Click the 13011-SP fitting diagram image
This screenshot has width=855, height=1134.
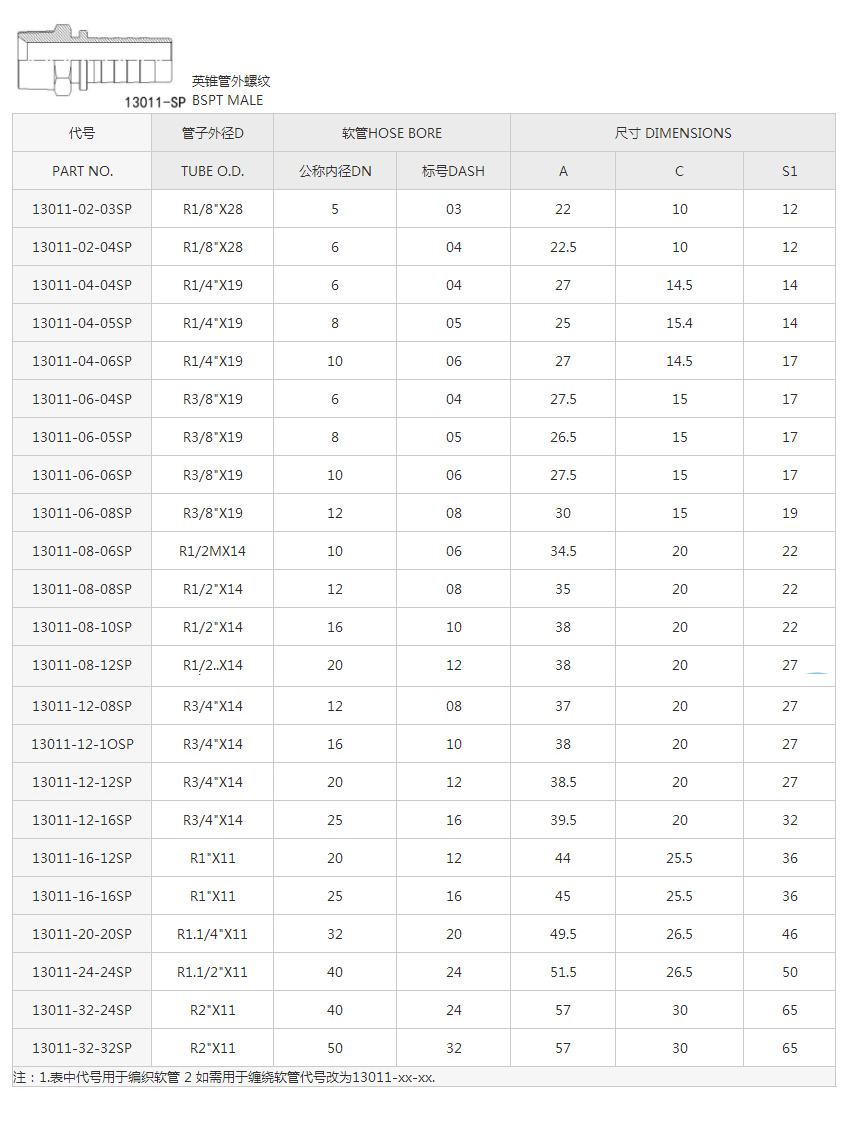[x=95, y=62]
